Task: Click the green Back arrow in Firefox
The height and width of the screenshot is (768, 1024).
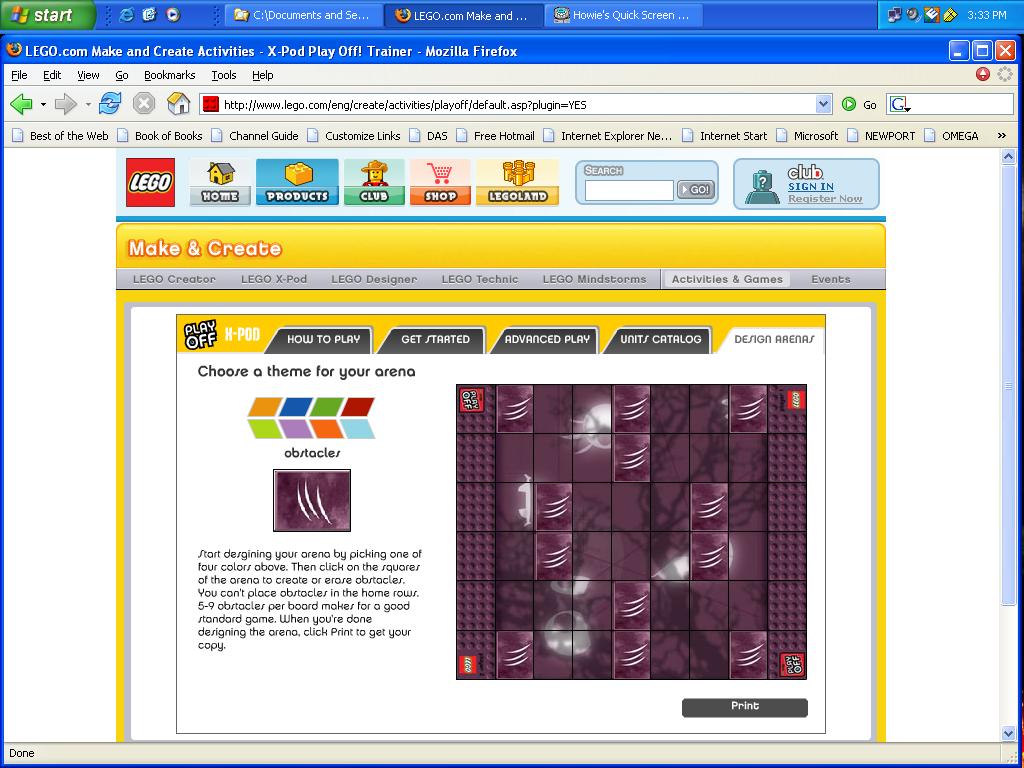Action: click(21, 104)
